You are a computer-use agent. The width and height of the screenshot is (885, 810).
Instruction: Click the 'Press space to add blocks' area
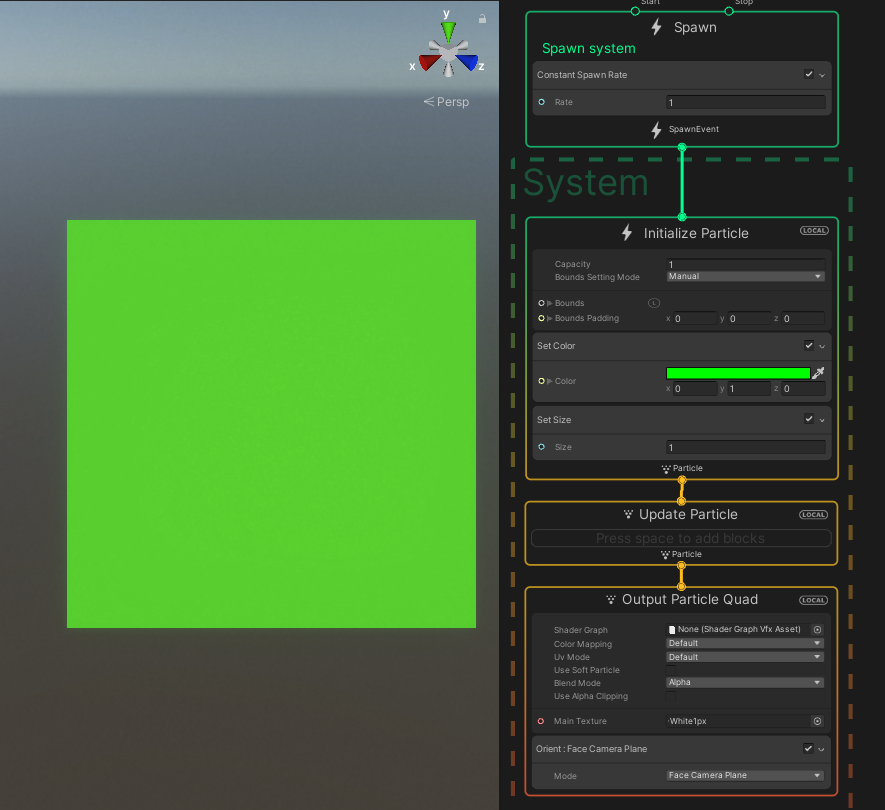681,538
